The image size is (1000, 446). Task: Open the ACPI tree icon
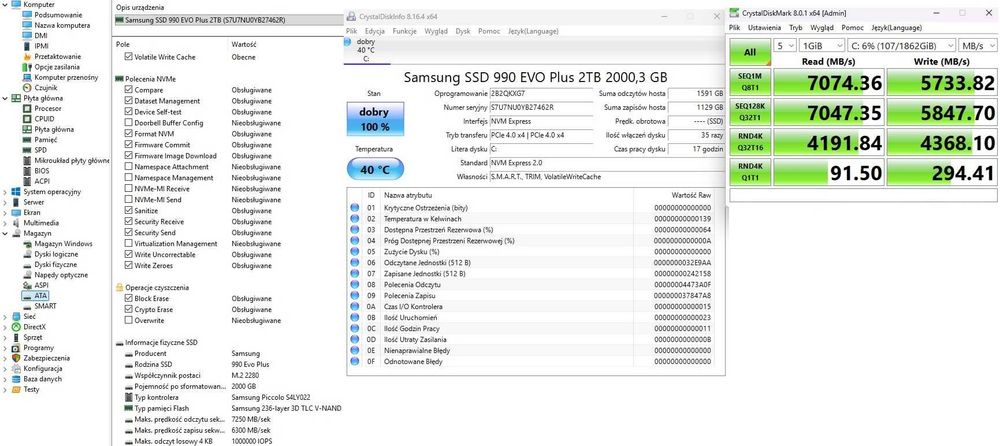pos(27,181)
